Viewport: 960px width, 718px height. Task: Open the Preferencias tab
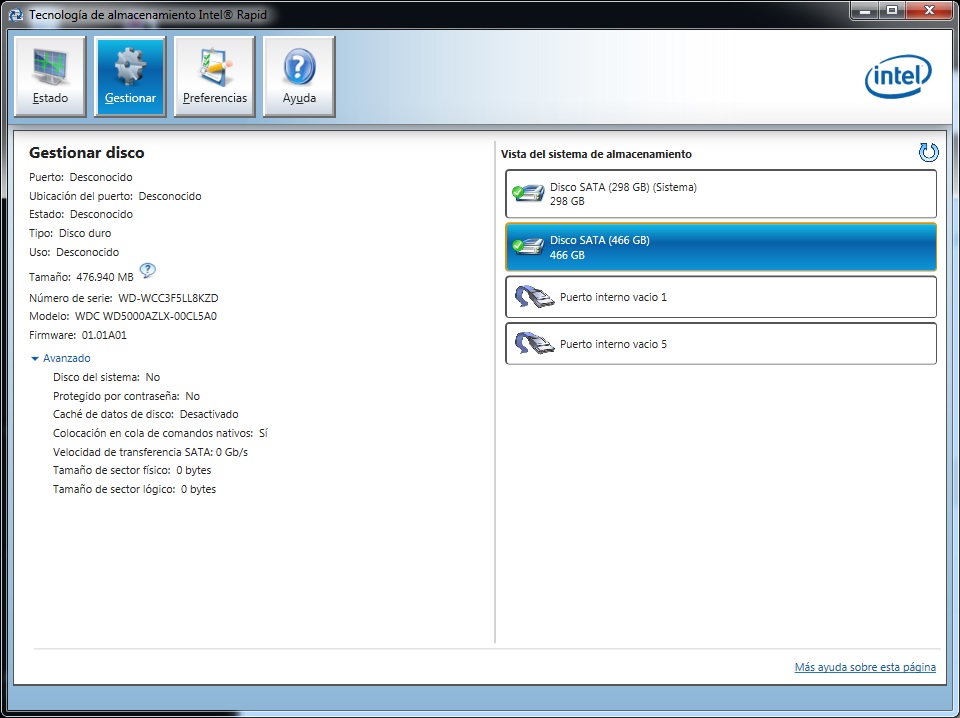click(215, 77)
